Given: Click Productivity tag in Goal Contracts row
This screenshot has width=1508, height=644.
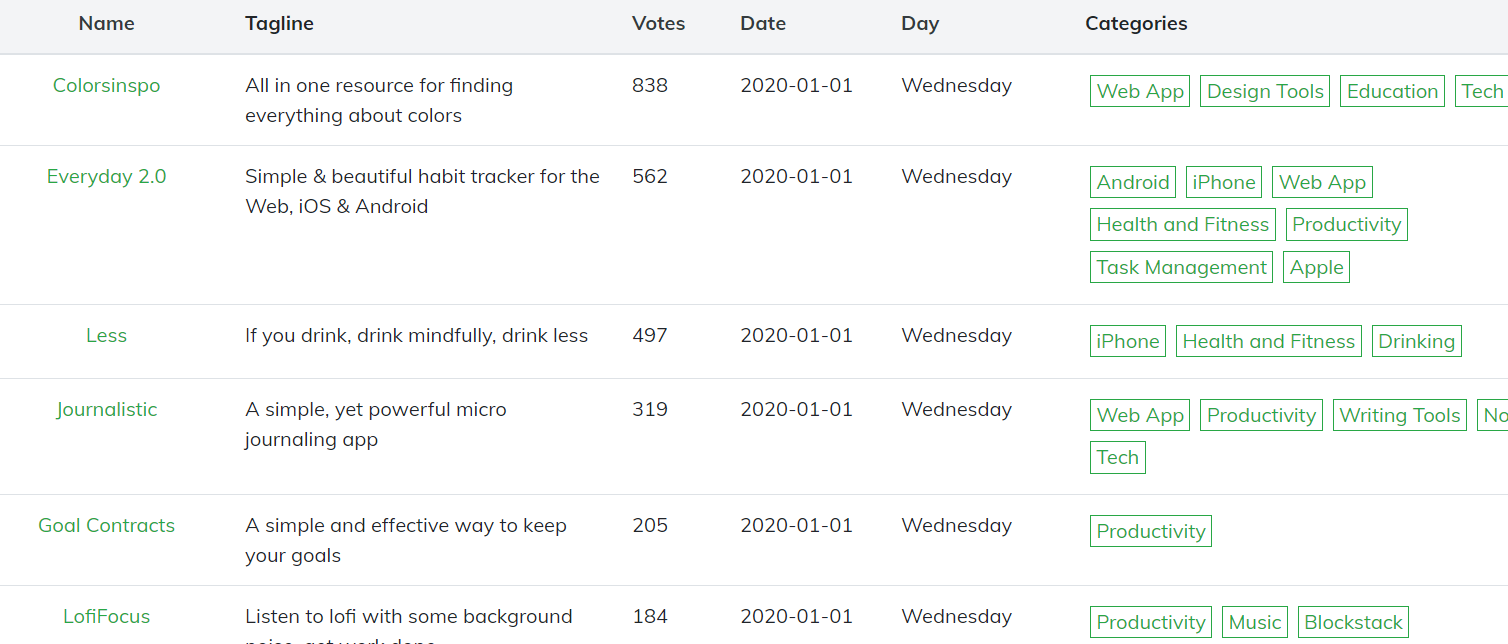Looking at the screenshot, I should coord(1150,531).
